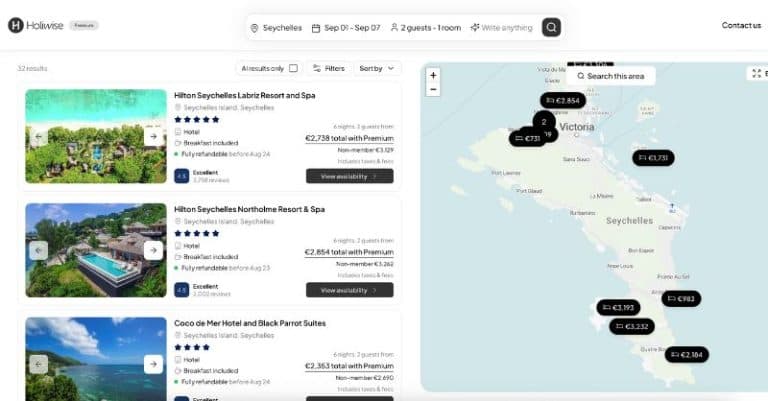Open the Contact us link
768x401 pixels.
click(741, 25)
